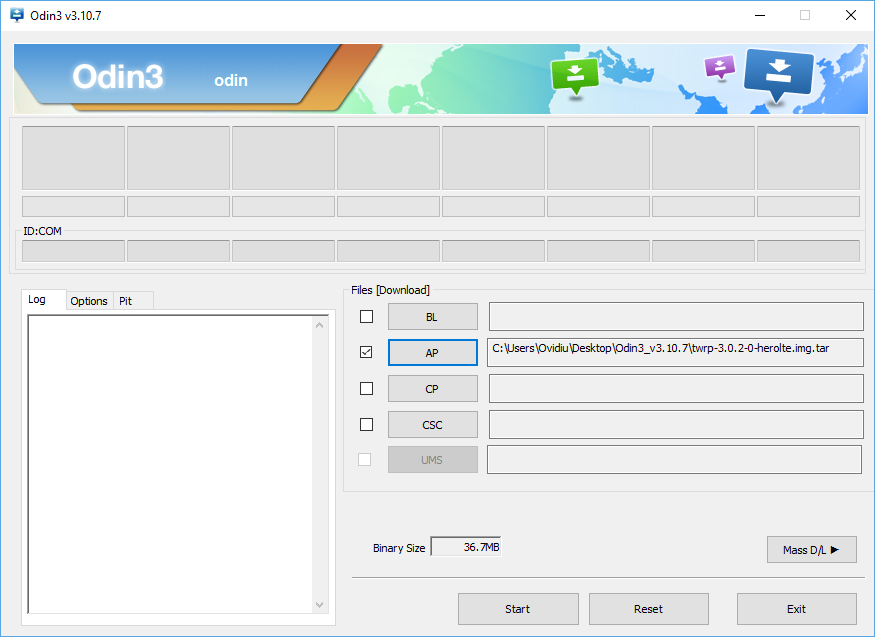Tick the CP file checkbox
The height and width of the screenshot is (637, 875).
pos(366,389)
